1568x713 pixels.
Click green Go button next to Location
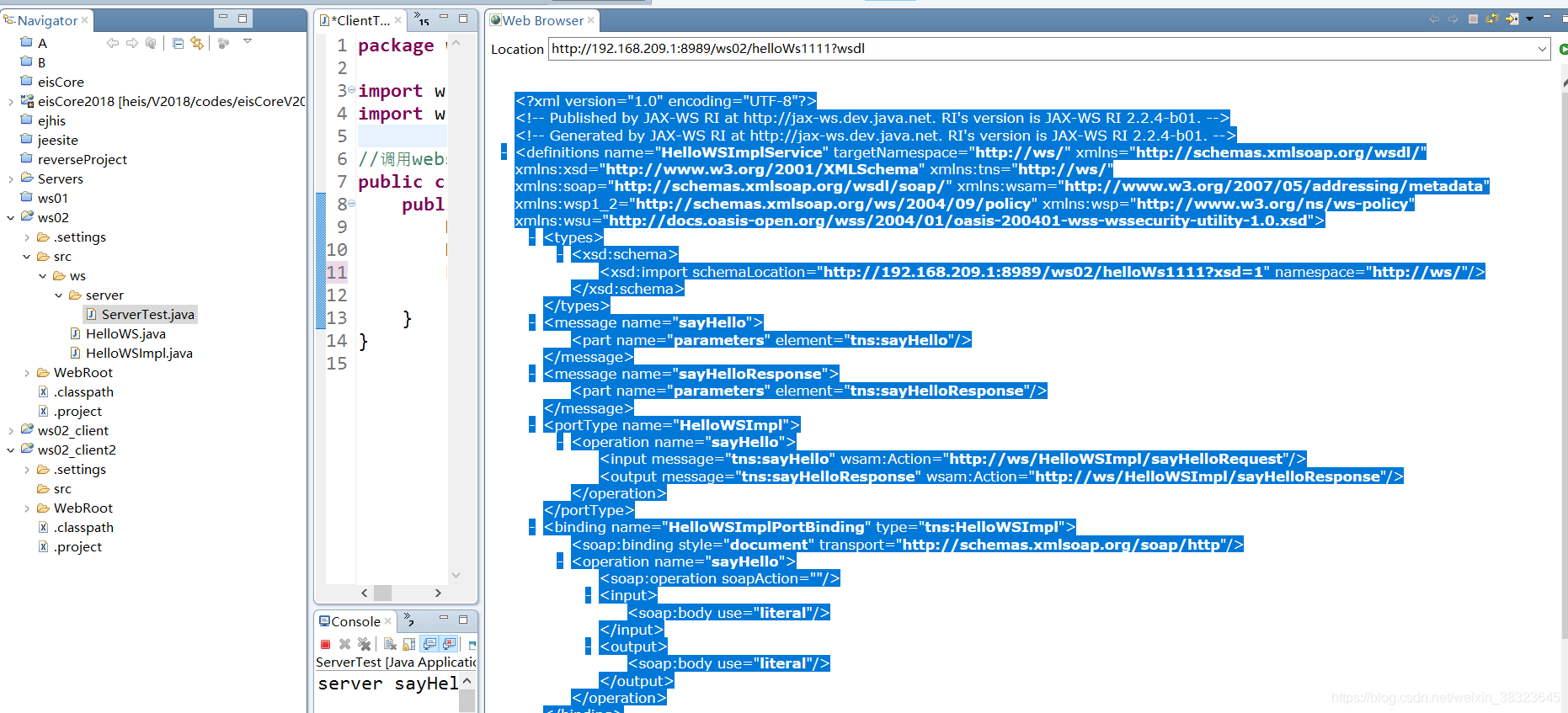[x=1563, y=50]
